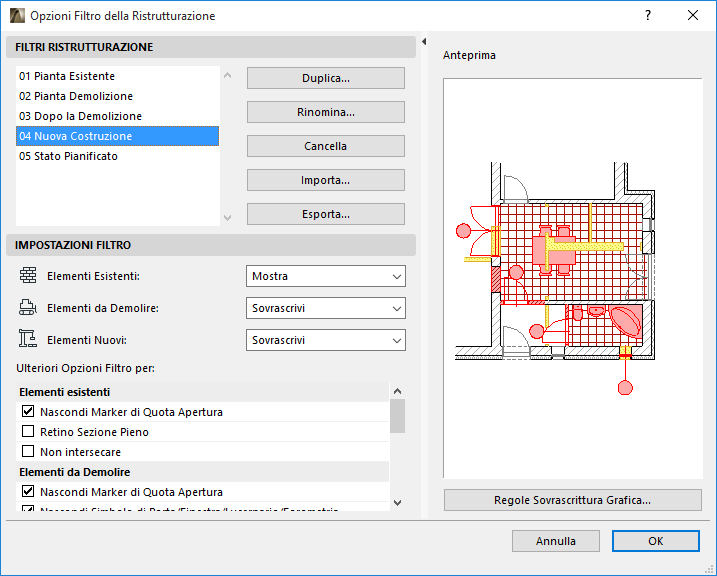
Task: Open the Elementi Nuovi dropdown
Action: (326, 340)
